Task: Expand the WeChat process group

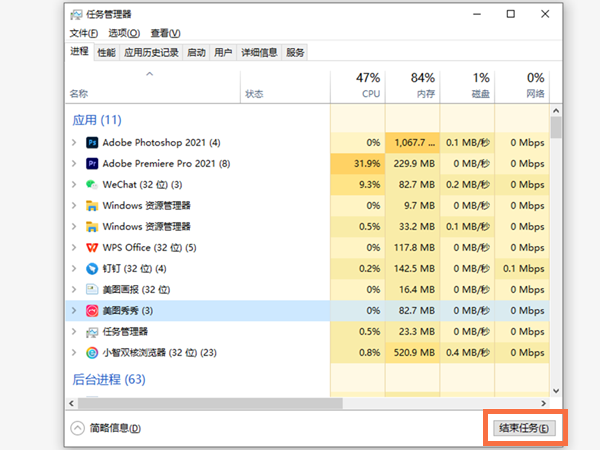Action: click(74, 185)
